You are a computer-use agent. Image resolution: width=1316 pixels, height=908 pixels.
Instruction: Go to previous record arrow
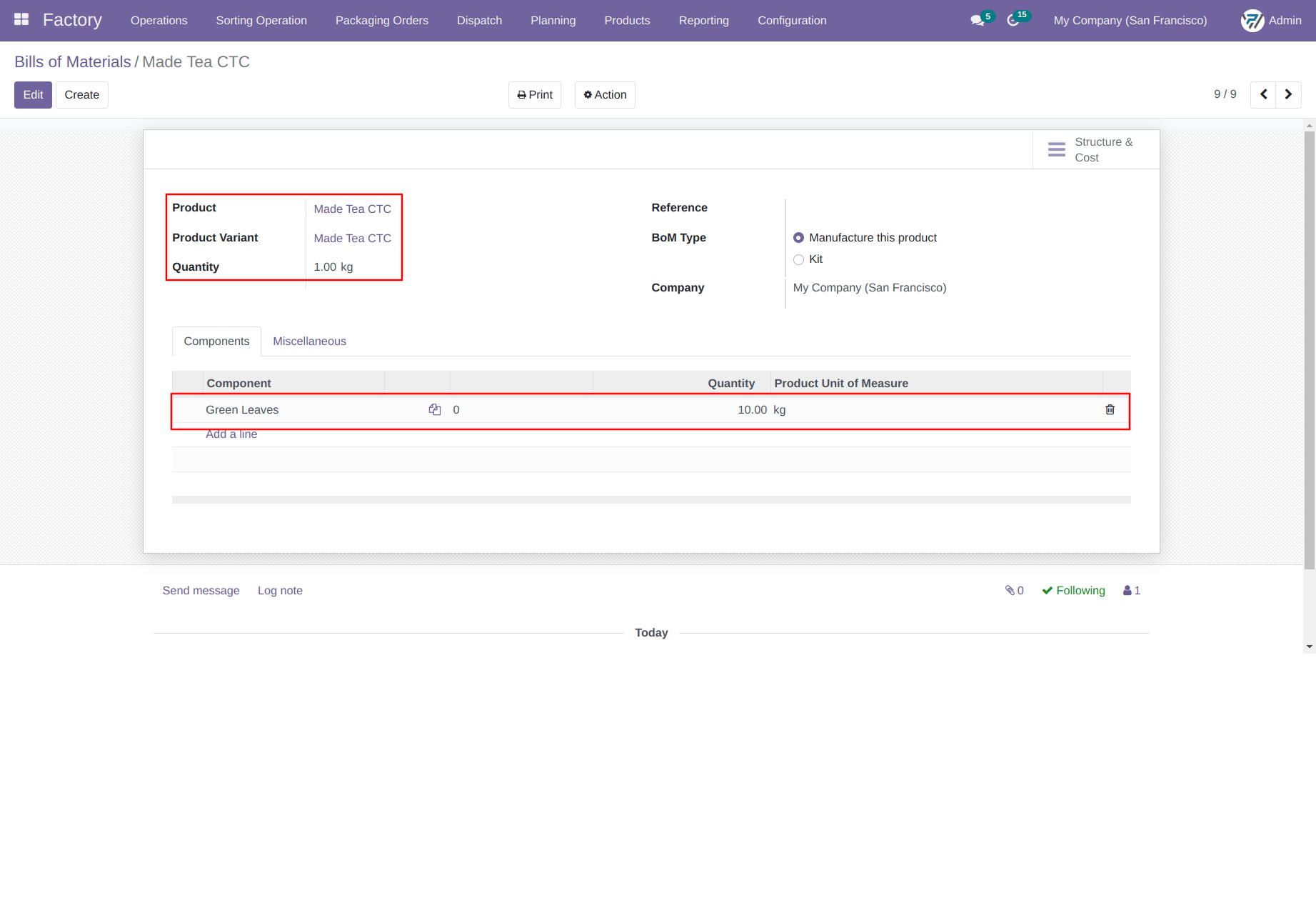tap(1263, 94)
